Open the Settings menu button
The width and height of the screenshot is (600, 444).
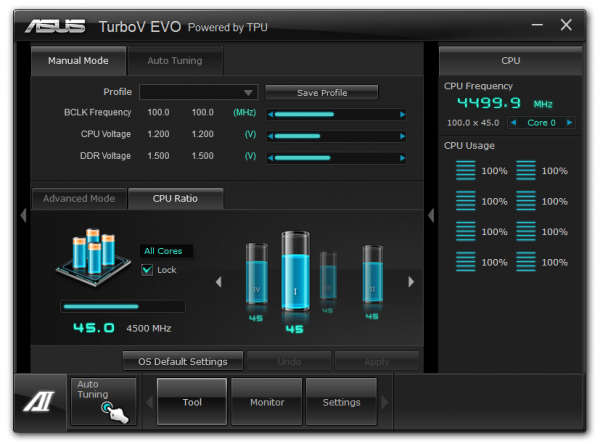(341, 402)
